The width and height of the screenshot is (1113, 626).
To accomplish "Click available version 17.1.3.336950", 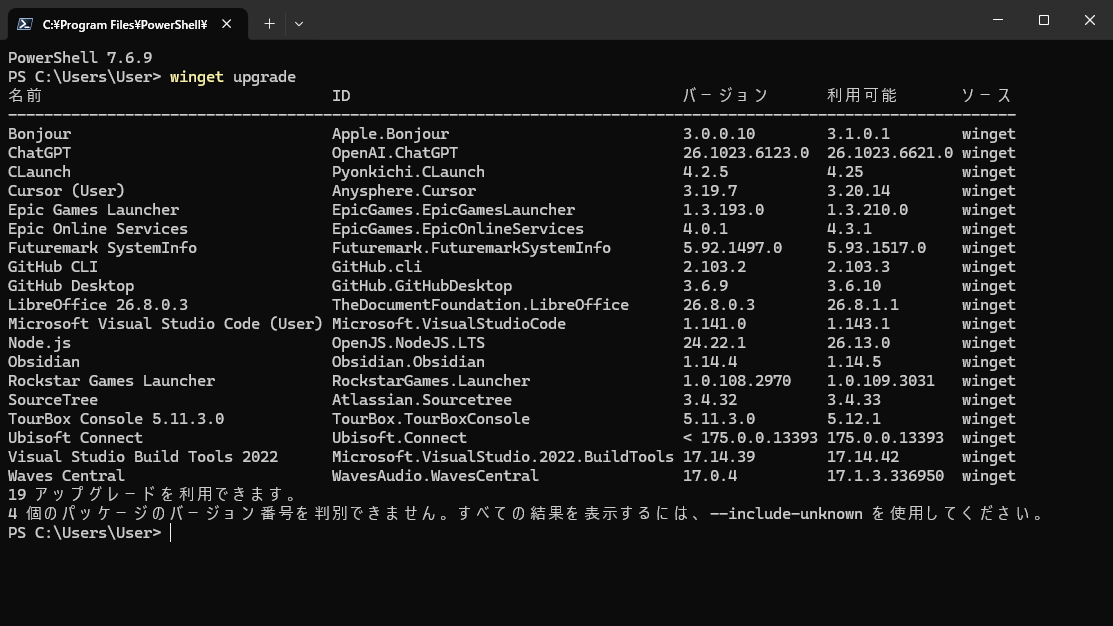I will point(885,476).
